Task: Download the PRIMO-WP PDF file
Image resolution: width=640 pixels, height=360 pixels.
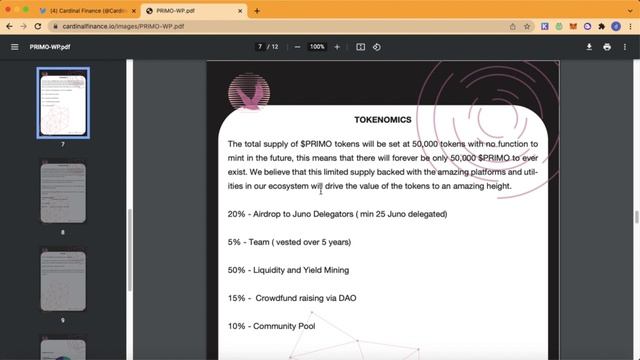Action: (x=589, y=47)
